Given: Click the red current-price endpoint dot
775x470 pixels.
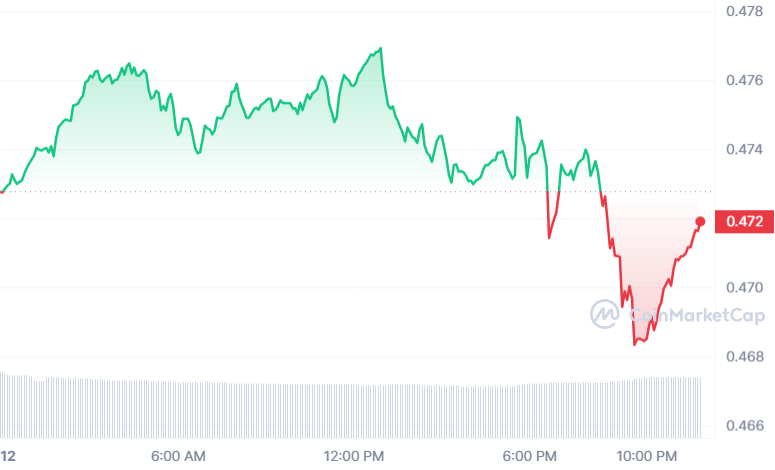Looking at the screenshot, I should pos(700,221).
